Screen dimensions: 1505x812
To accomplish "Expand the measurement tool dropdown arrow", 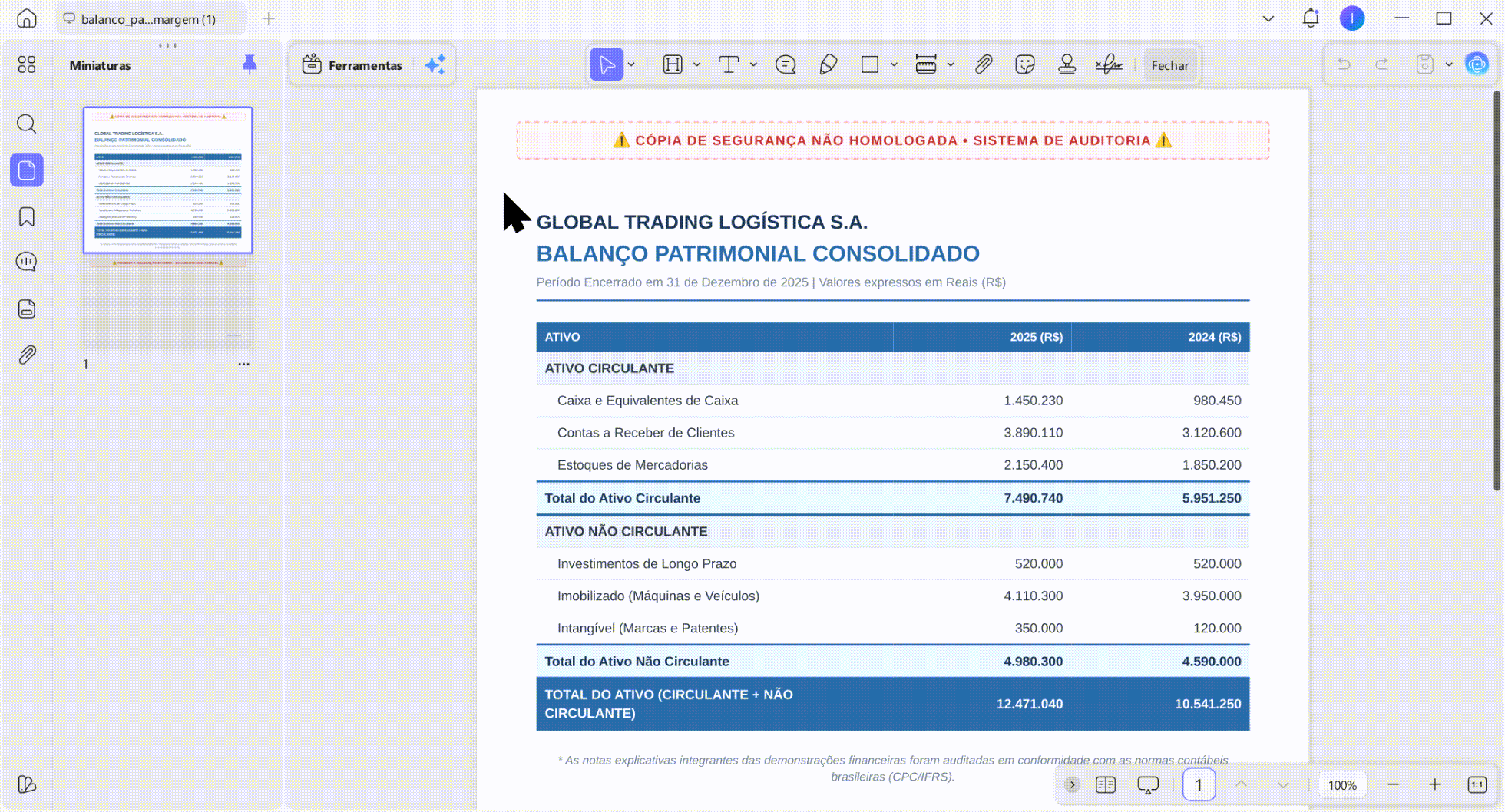I will click(951, 64).
